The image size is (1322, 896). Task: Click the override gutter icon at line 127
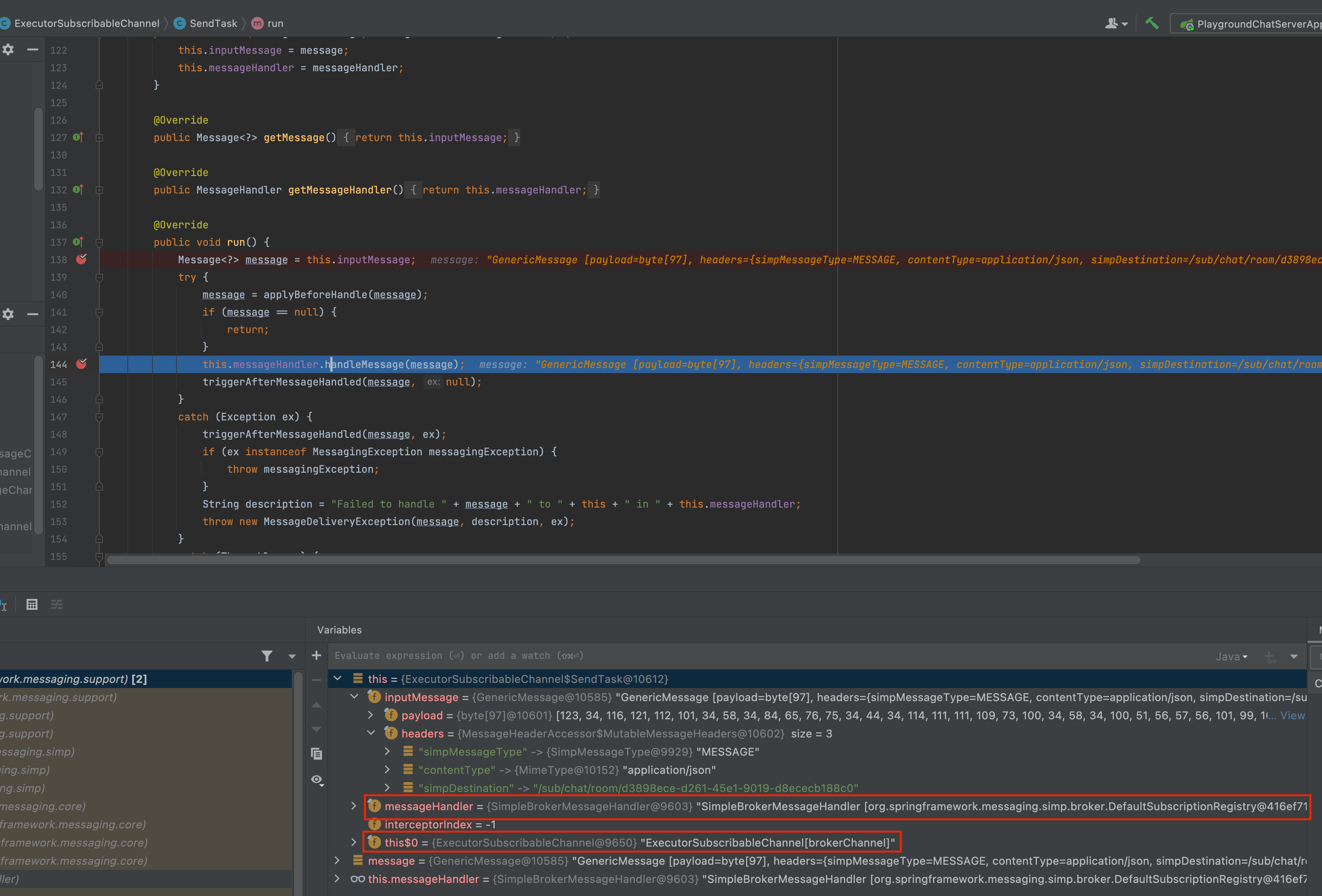[x=78, y=137]
